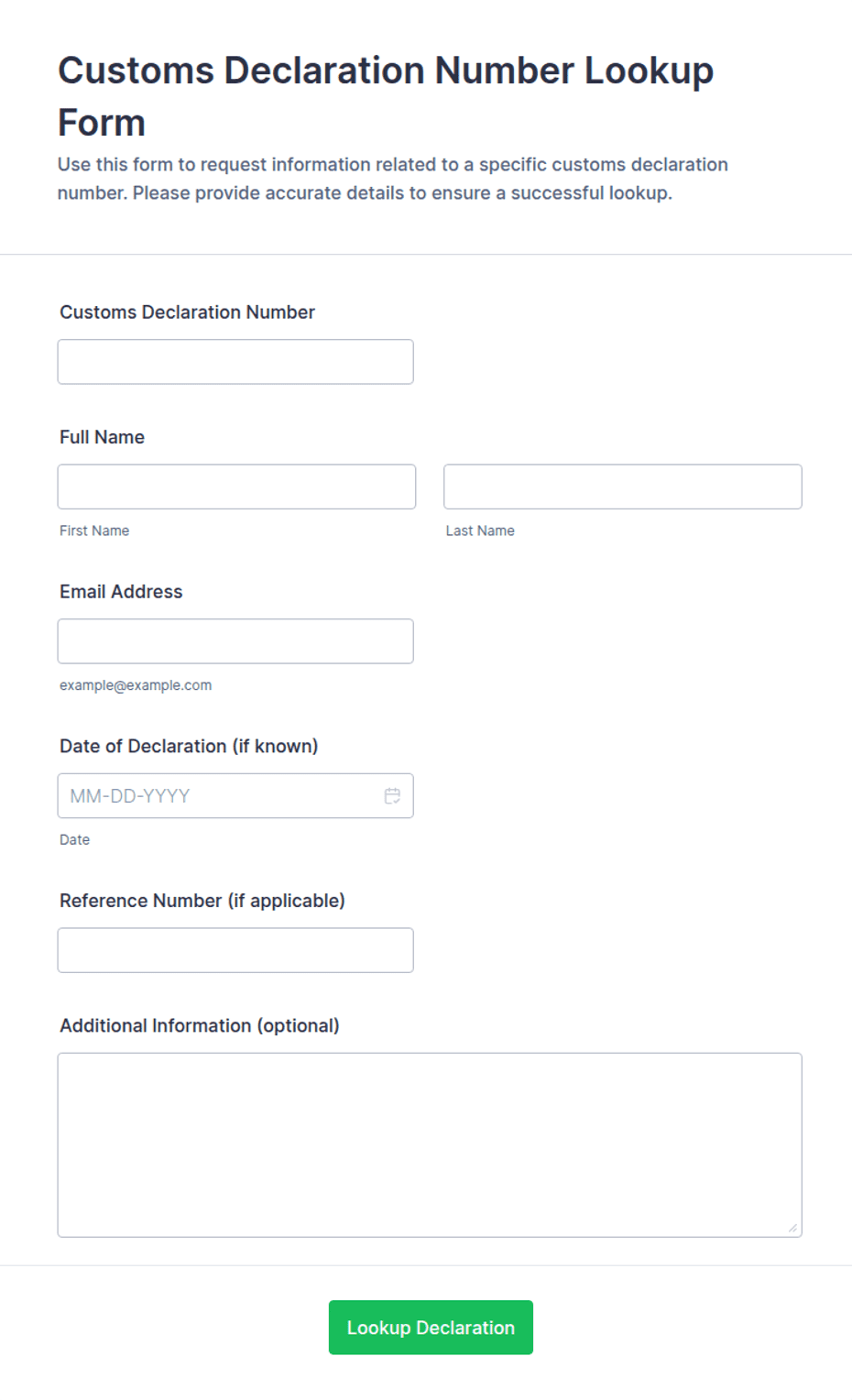Click inside the Additional Information textarea
Viewport: 852px width, 1400px height.
click(430, 1145)
